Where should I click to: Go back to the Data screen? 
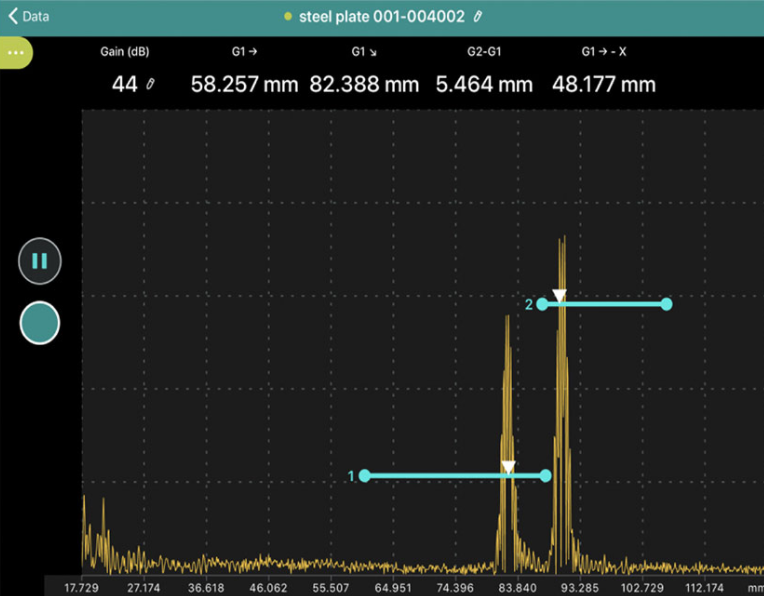pos(29,16)
